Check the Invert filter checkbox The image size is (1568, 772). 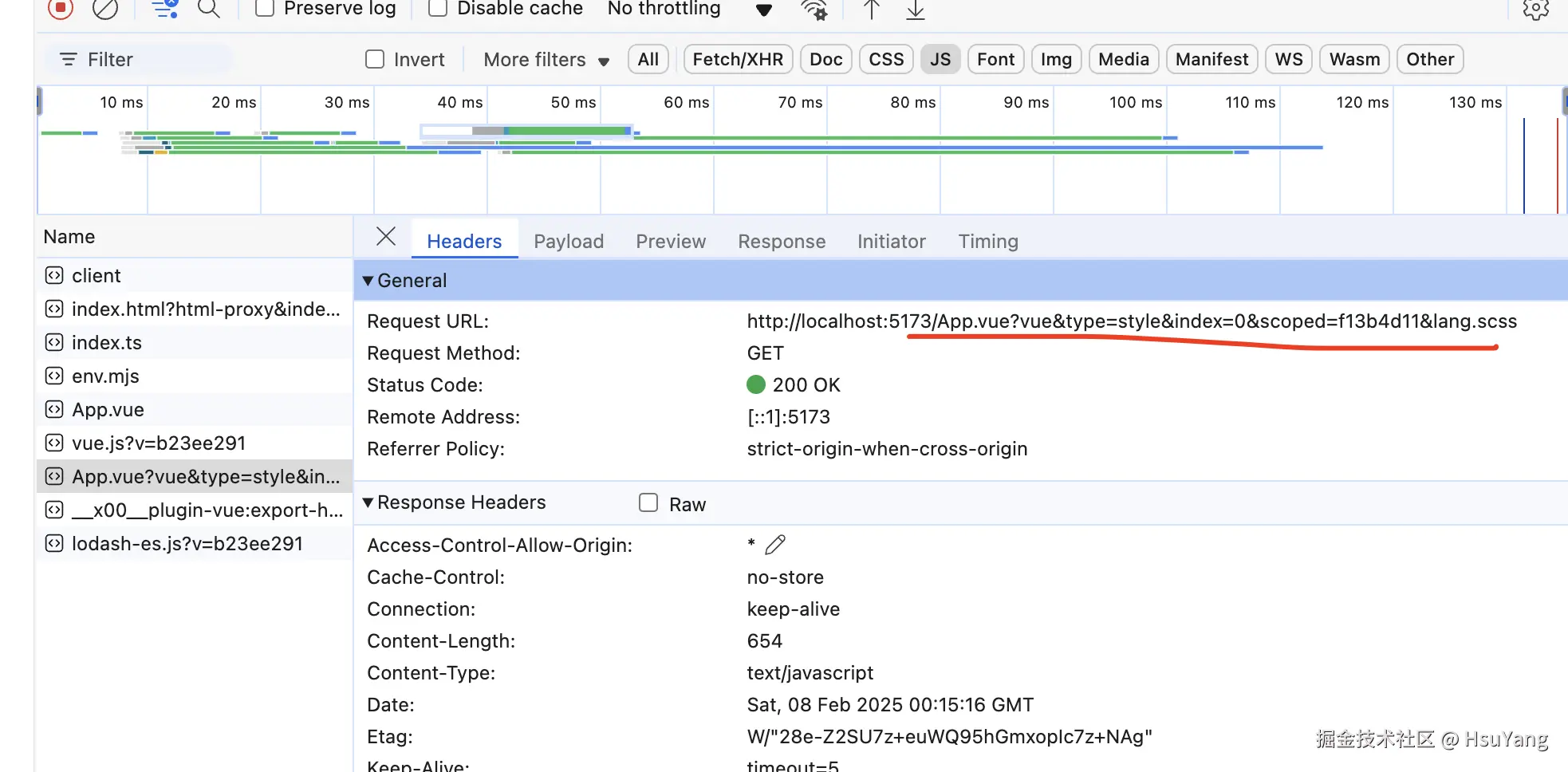[375, 59]
